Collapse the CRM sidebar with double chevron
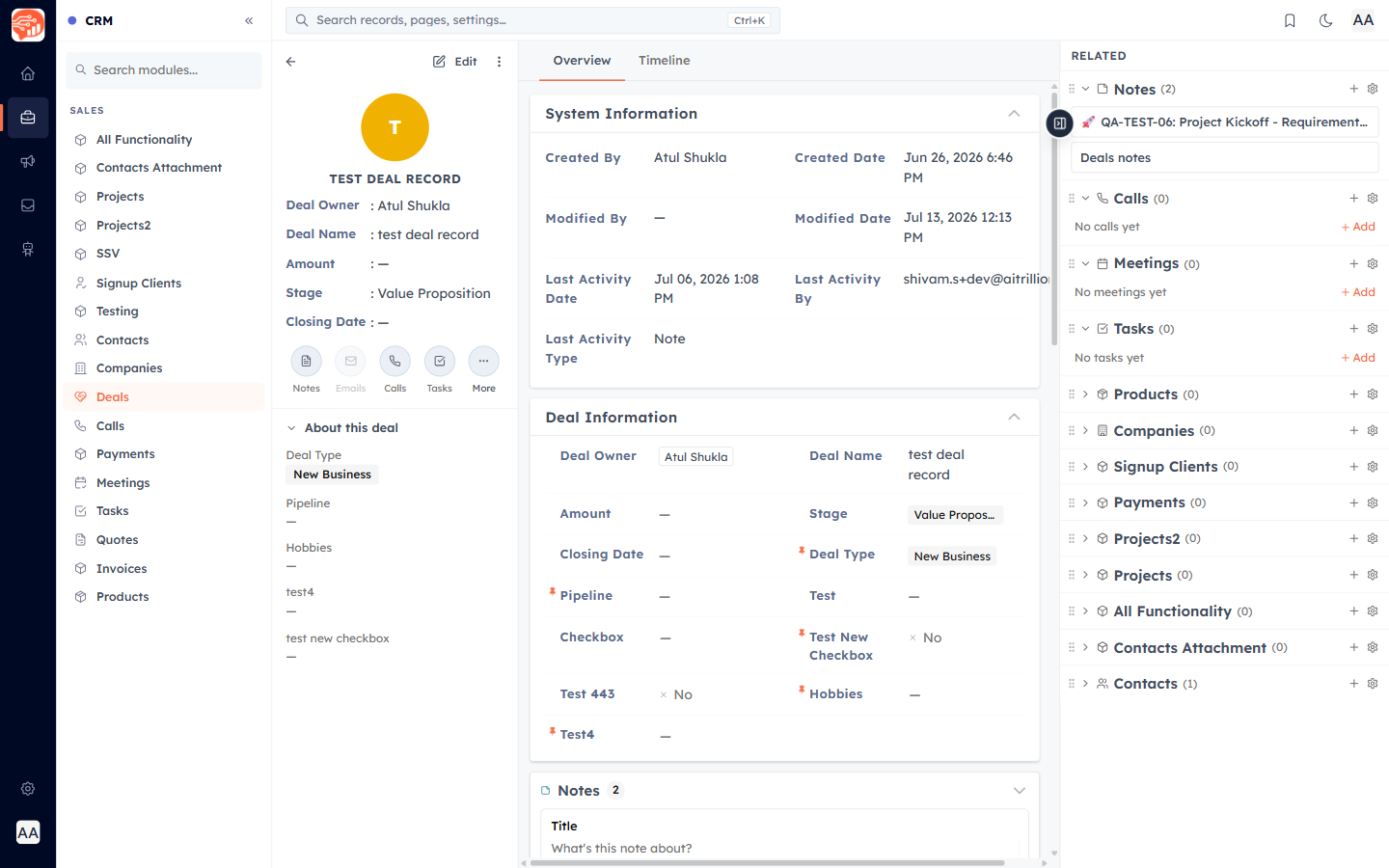 click(249, 20)
